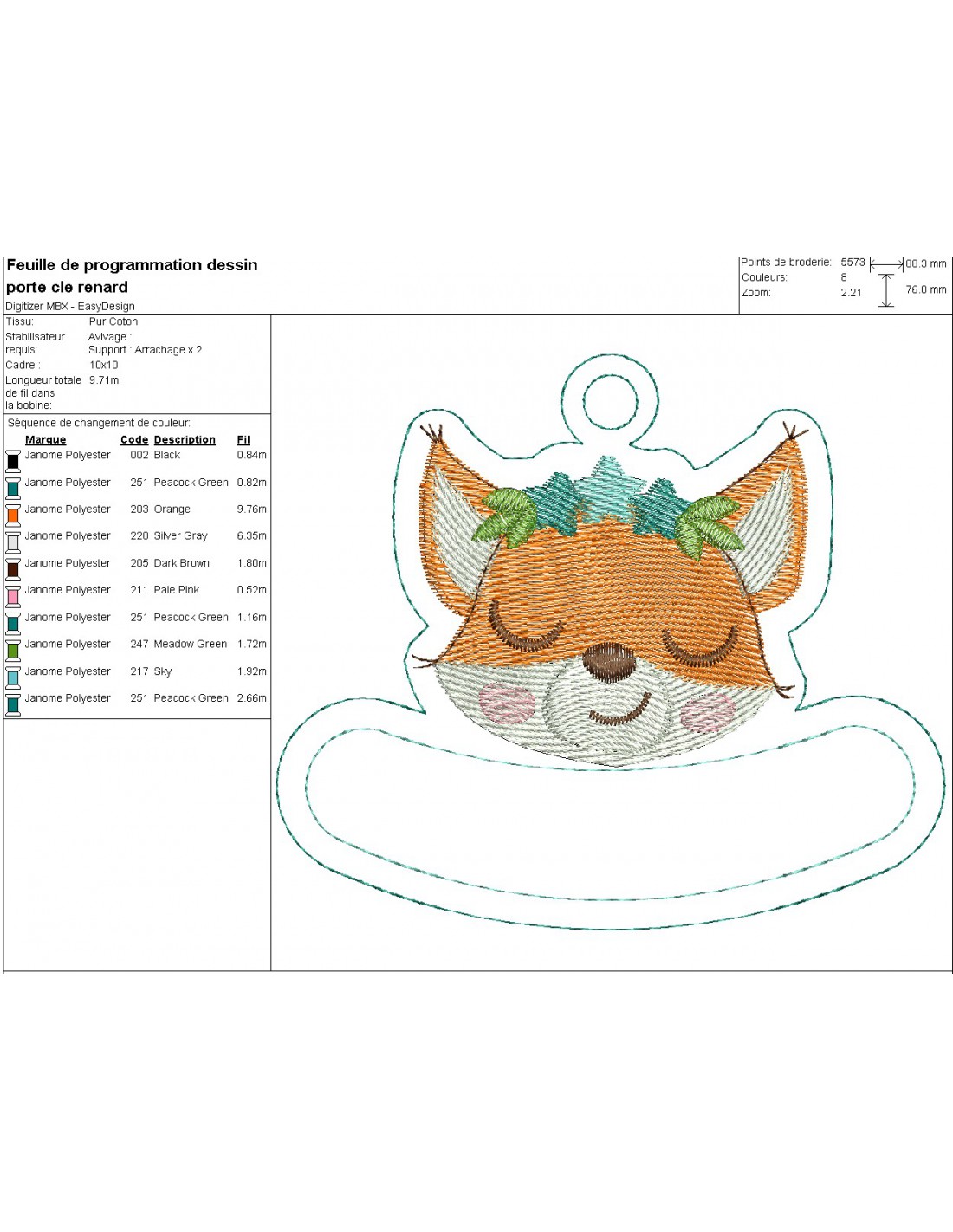Click the fox's brown nose in preview
The height and width of the screenshot is (1232, 953).
pos(608,660)
